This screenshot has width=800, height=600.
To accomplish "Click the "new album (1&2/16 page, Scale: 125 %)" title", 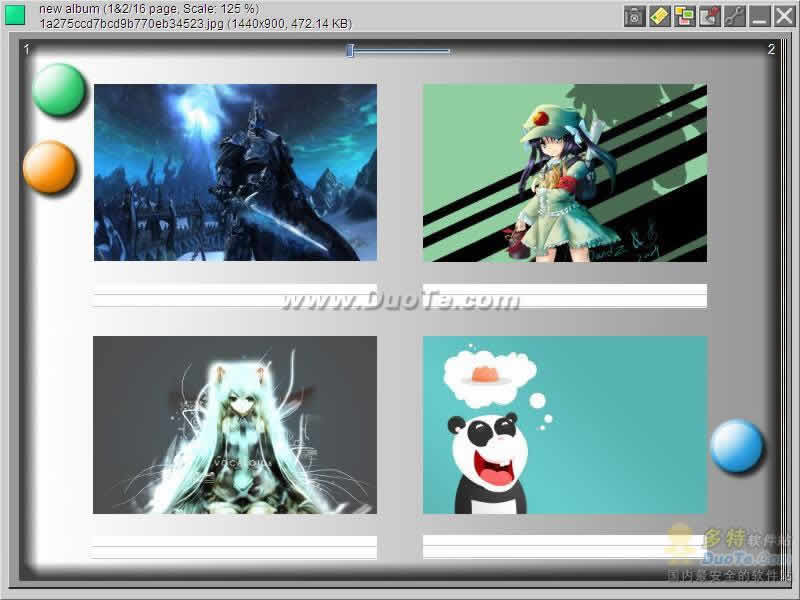I will 149,9.
